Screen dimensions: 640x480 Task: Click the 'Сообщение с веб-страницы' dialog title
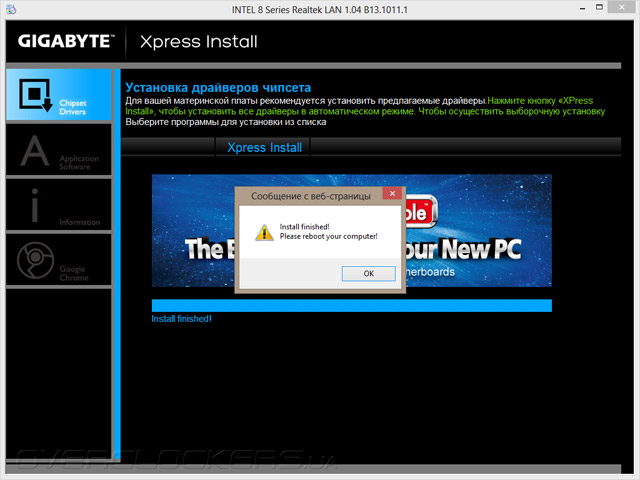pos(311,196)
